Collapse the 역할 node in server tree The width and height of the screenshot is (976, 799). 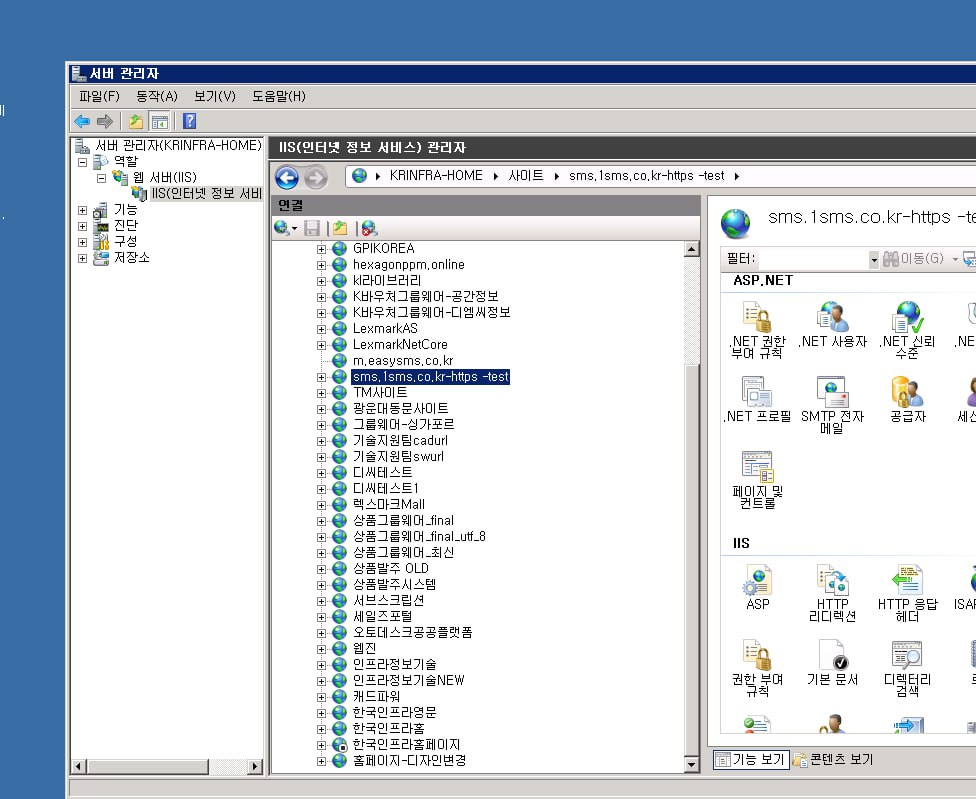pyautogui.click(x=82, y=162)
